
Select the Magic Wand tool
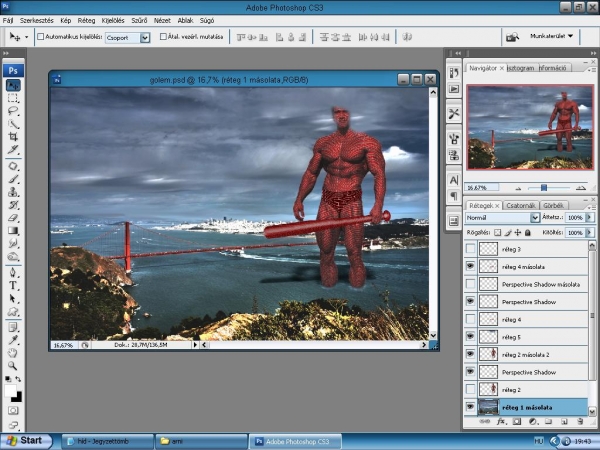tap(13, 124)
